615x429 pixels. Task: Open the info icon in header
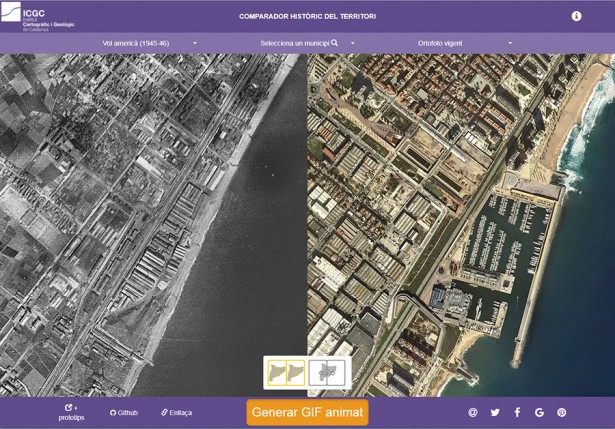point(576,16)
